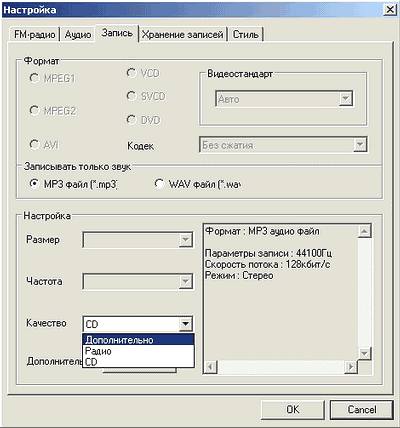400x428 pixels.
Task: Choose the AVI format radio button
Action: pyautogui.click(x=34, y=144)
